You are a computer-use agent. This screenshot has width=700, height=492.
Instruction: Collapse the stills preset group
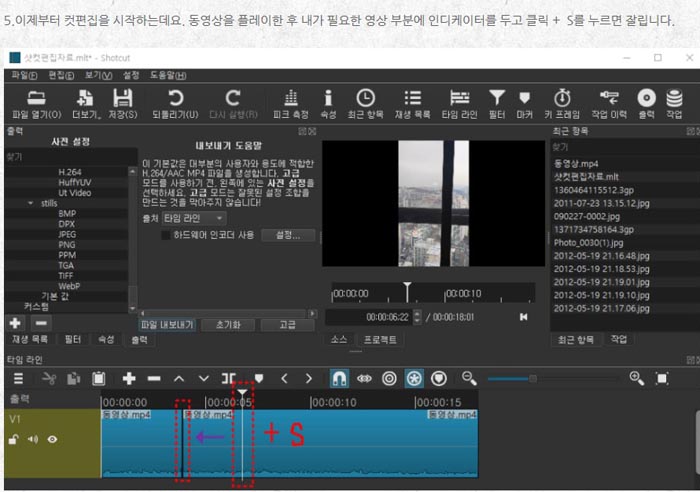point(30,203)
